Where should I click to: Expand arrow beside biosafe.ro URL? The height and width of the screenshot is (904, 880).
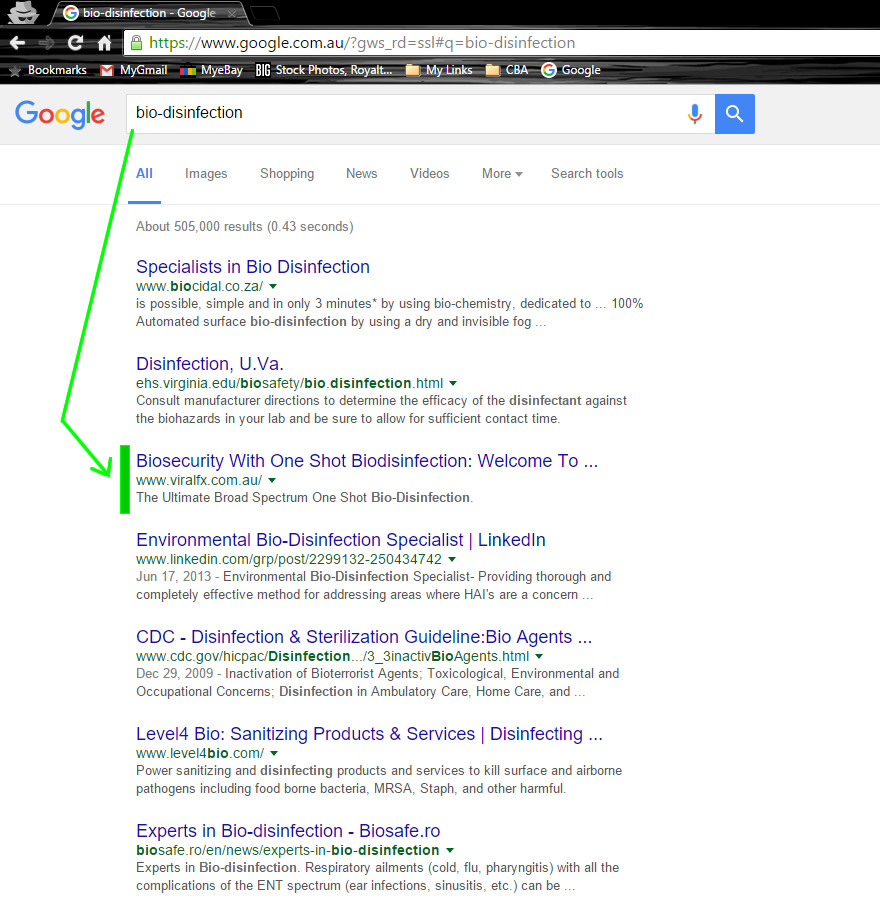(450, 850)
